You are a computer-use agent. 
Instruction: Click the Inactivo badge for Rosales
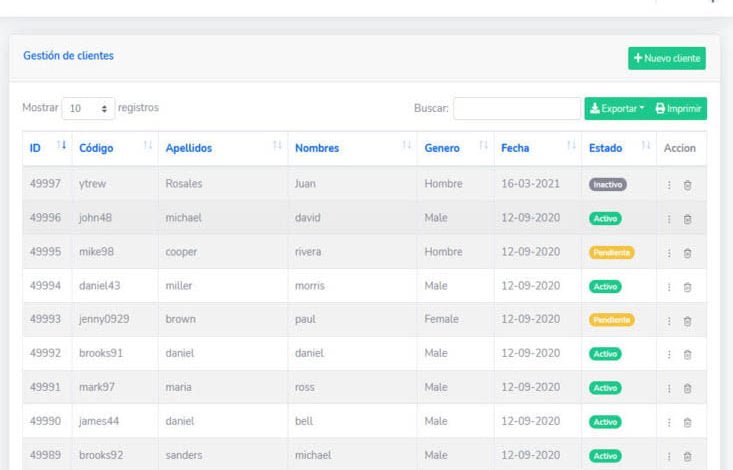coord(608,185)
